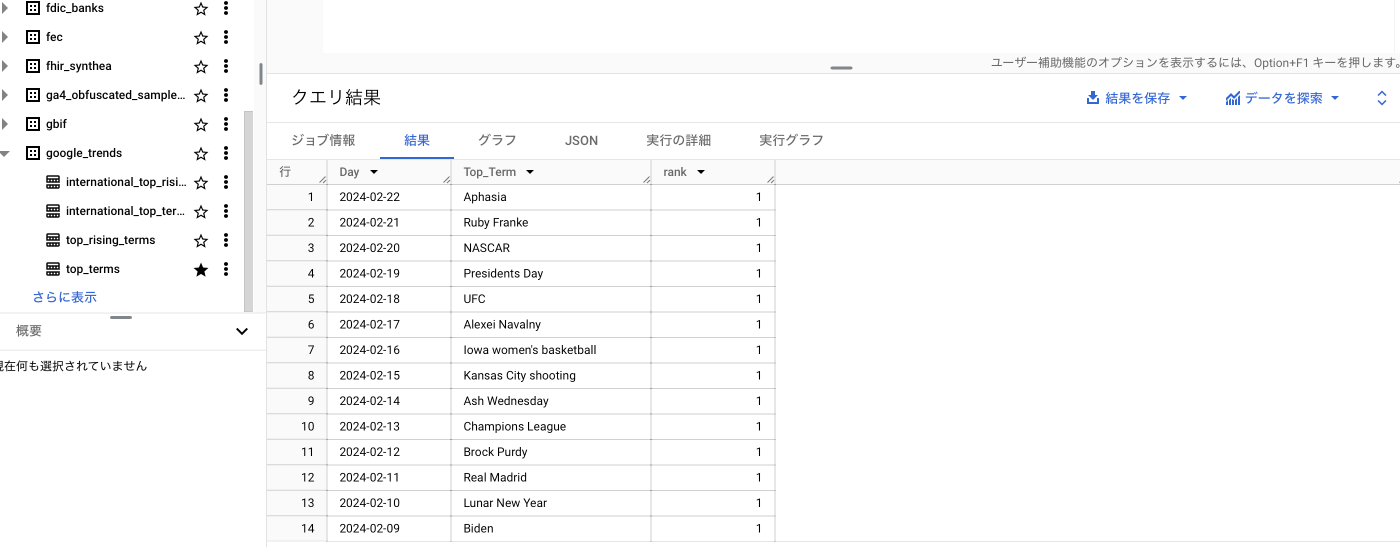Click the Day column resize handle
This screenshot has width=1400, height=547.
(x=446, y=178)
